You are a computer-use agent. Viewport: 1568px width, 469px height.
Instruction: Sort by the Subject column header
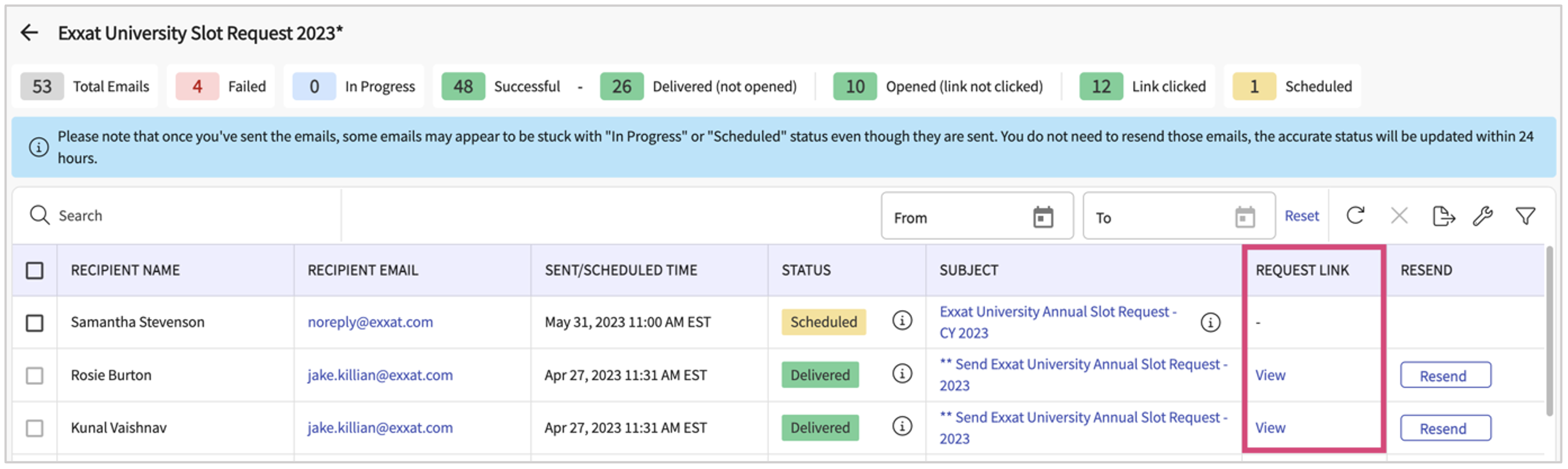969,270
